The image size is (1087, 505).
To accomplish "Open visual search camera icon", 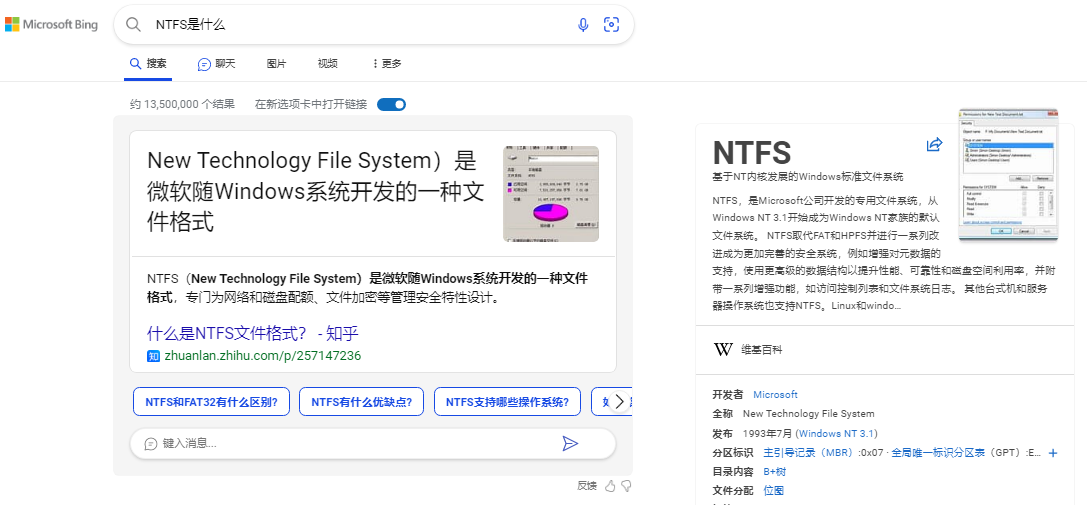I will coord(611,25).
